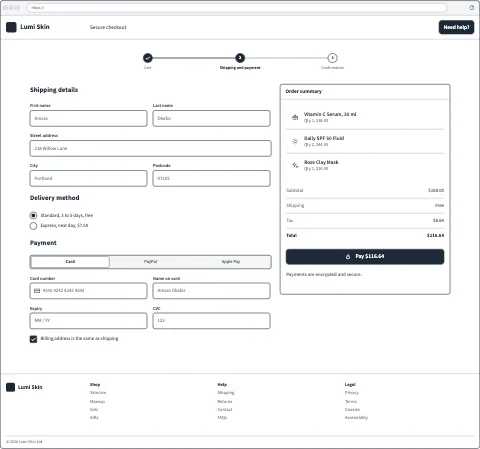Click the Street address input field

pos(150,148)
